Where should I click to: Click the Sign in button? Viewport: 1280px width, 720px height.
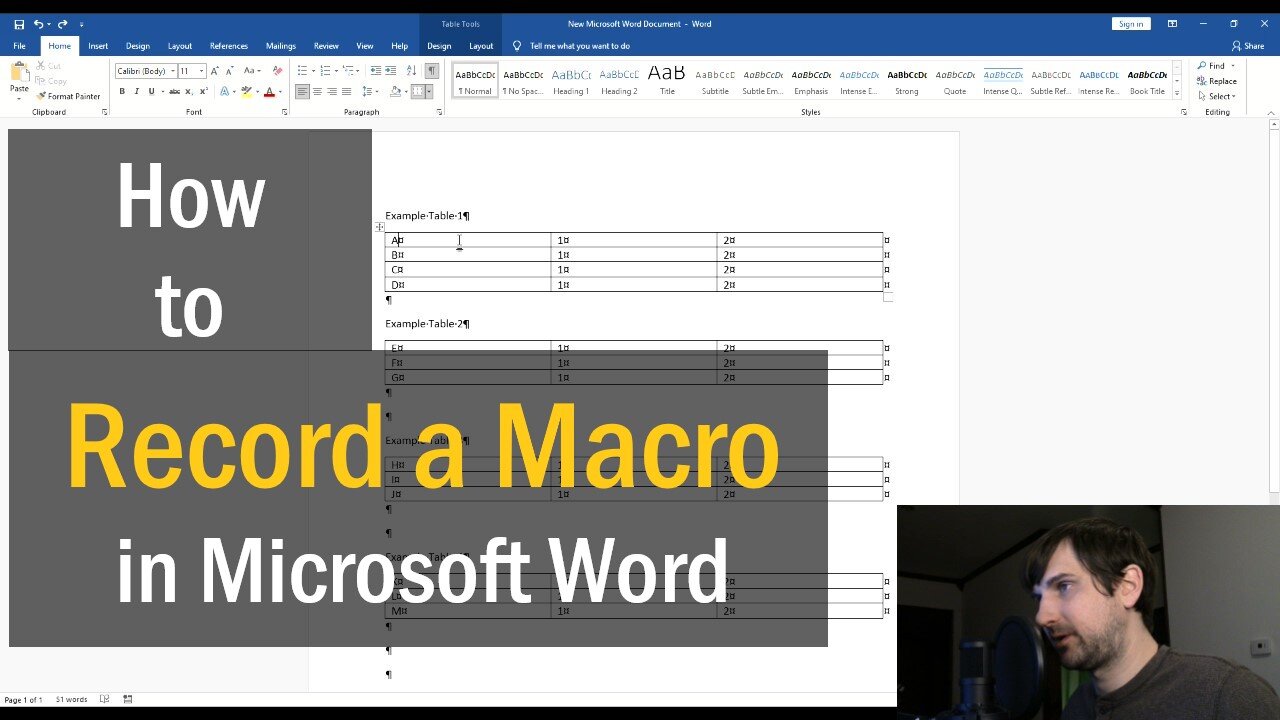pos(1130,22)
